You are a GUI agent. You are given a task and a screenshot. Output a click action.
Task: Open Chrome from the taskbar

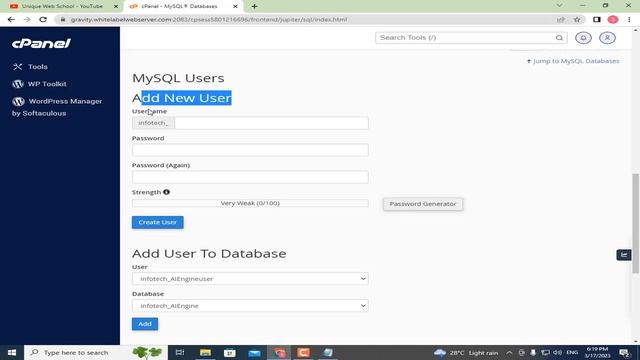point(279,352)
